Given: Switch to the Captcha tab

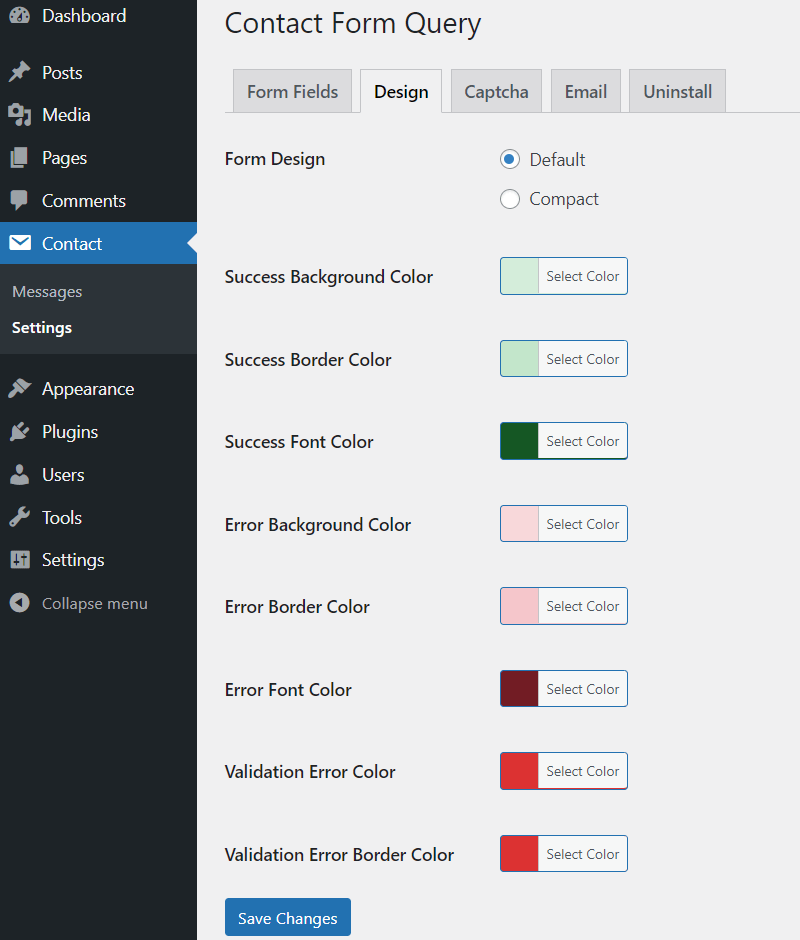Looking at the screenshot, I should click(497, 91).
